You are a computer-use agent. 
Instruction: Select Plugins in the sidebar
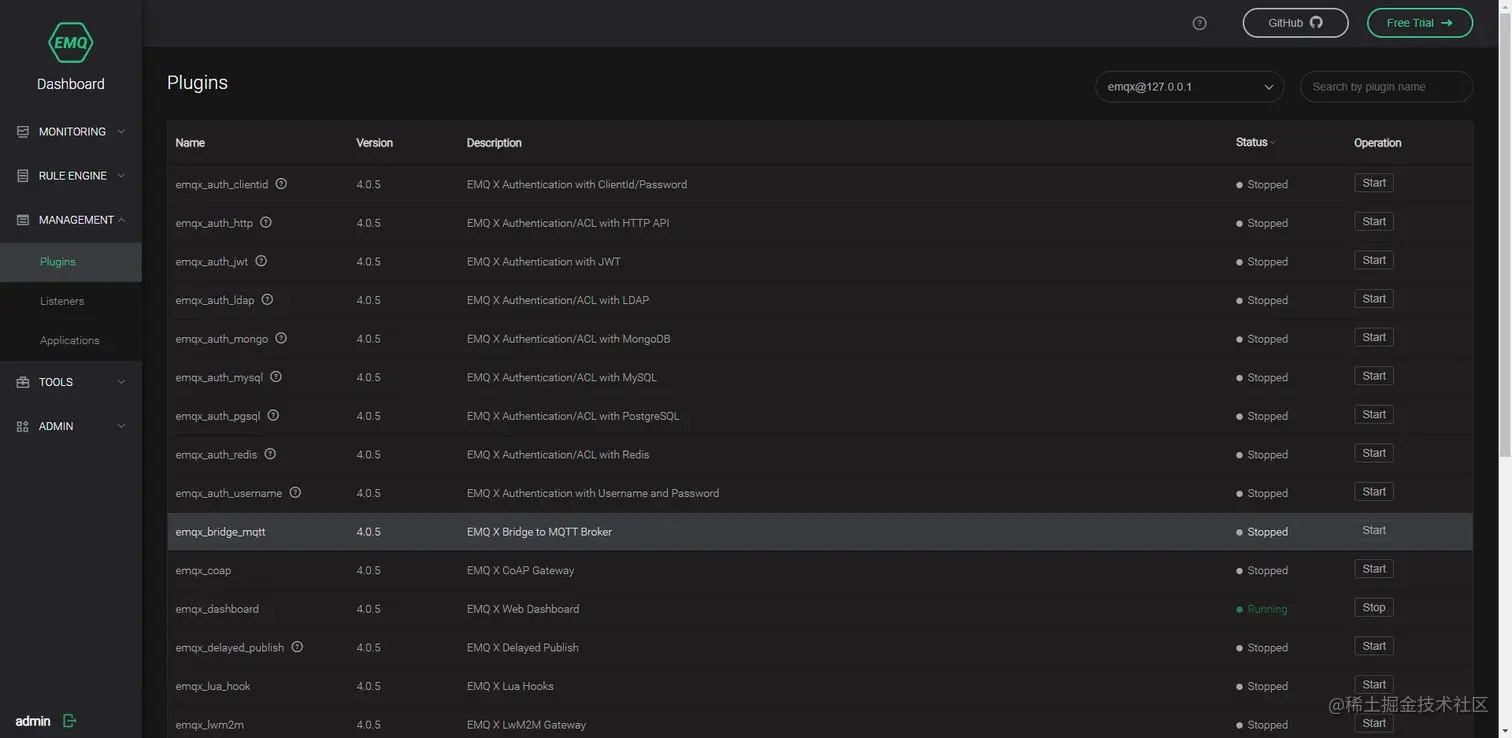pos(71,262)
